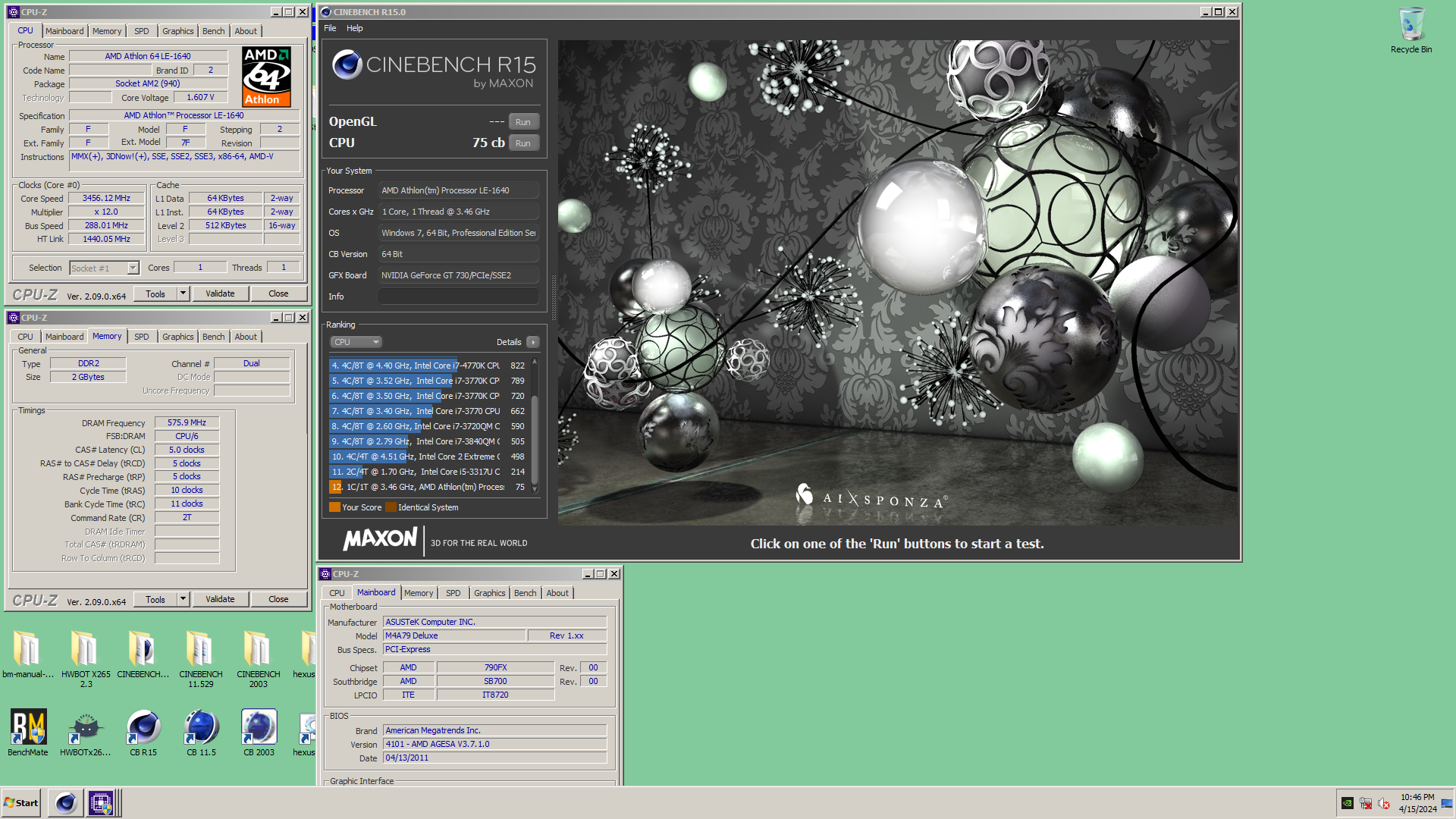Open the Tools dropdown arrow in Memory CPU-Z

[183, 599]
